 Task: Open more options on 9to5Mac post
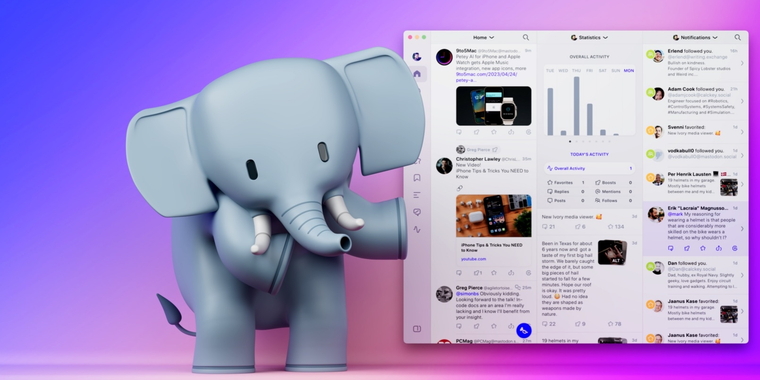point(528,132)
